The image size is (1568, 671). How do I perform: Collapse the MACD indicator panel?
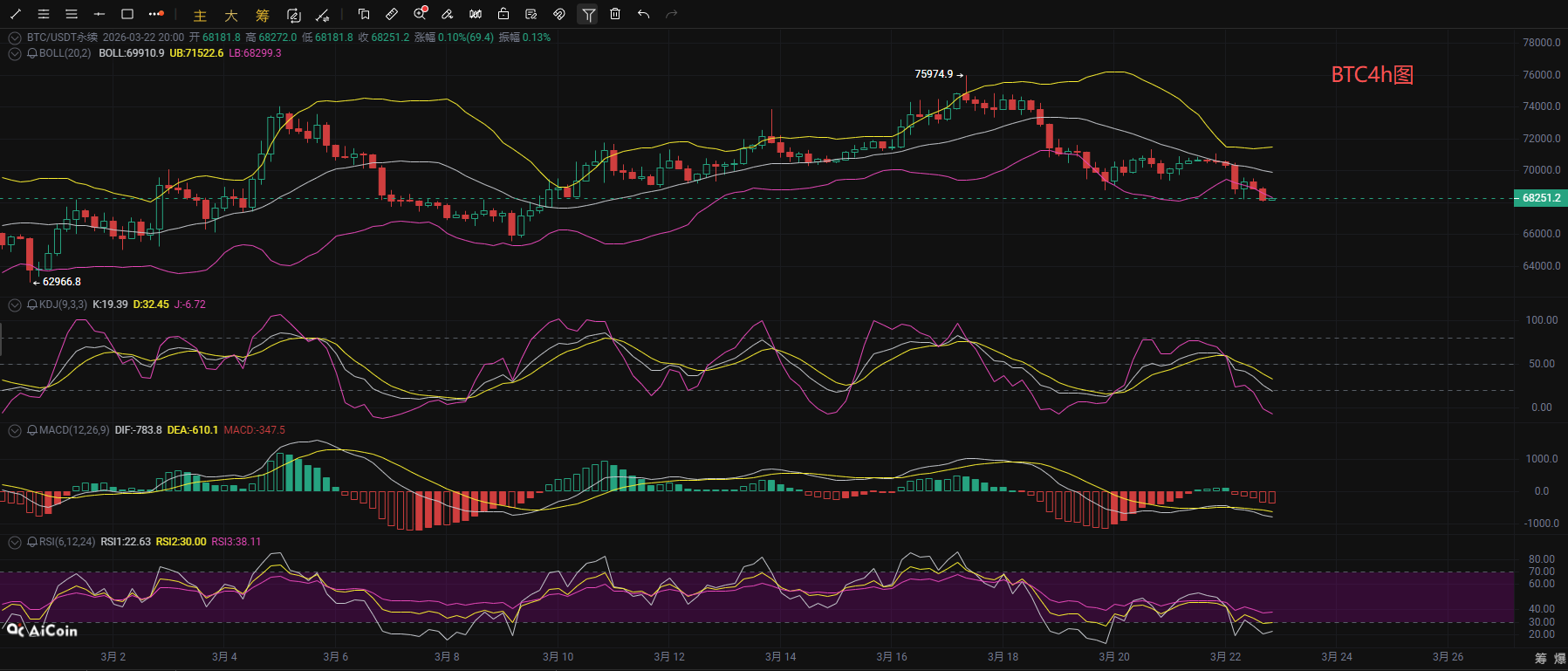point(14,430)
